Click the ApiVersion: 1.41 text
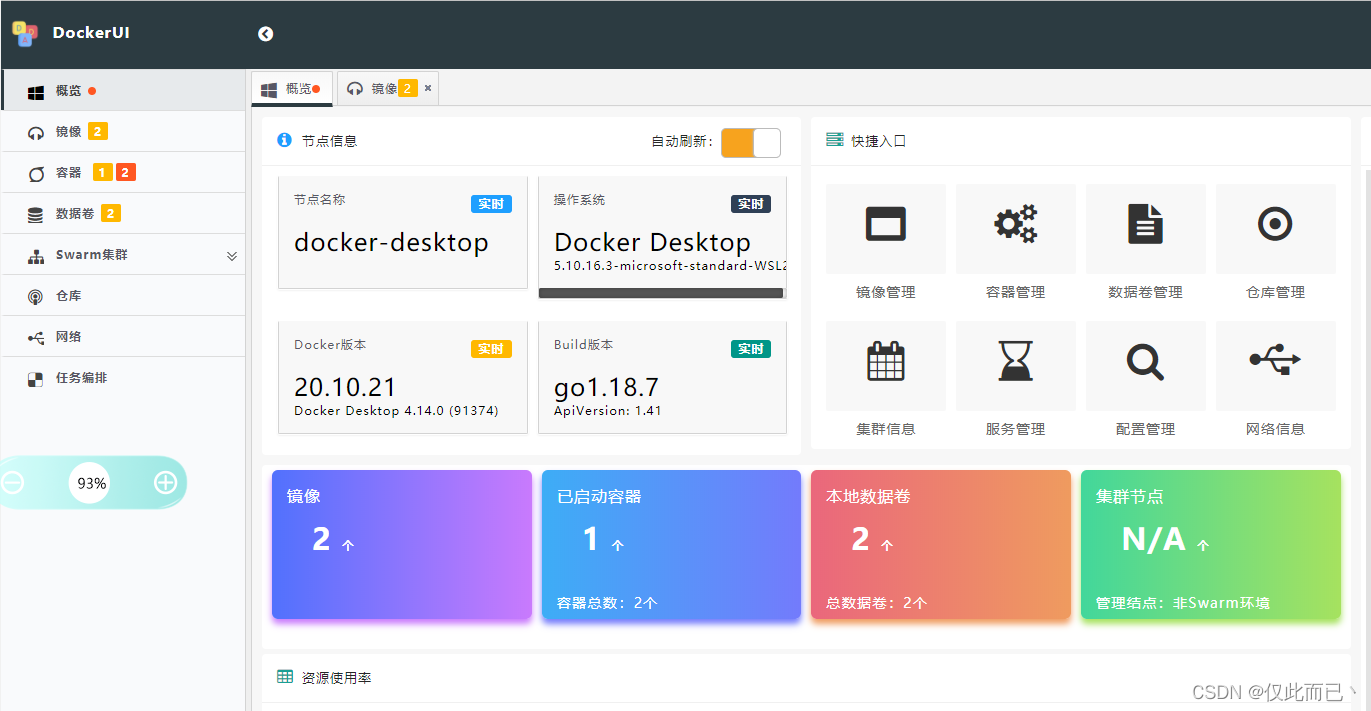The height and width of the screenshot is (711, 1371). tap(607, 411)
